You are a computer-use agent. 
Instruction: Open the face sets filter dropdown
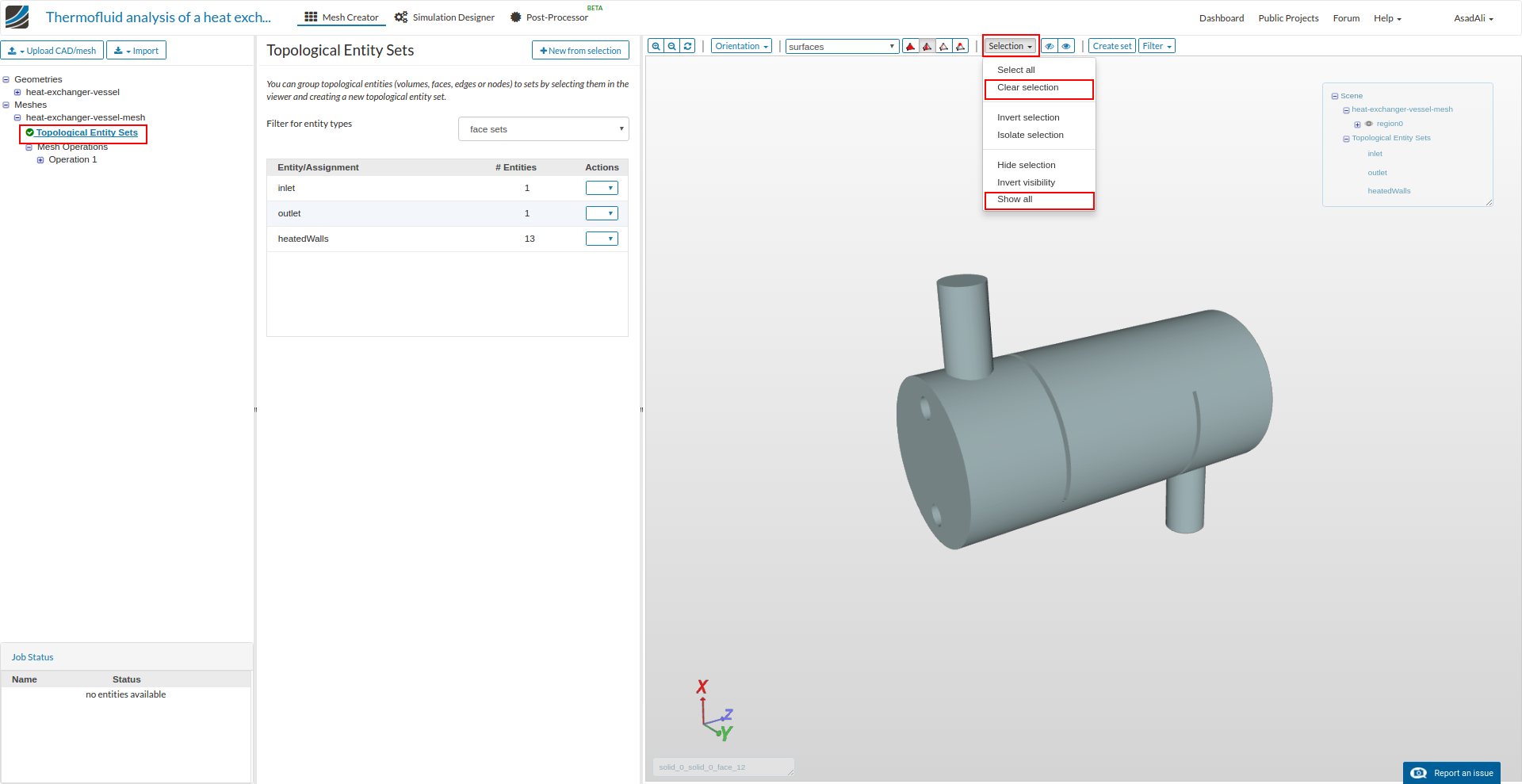(543, 129)
